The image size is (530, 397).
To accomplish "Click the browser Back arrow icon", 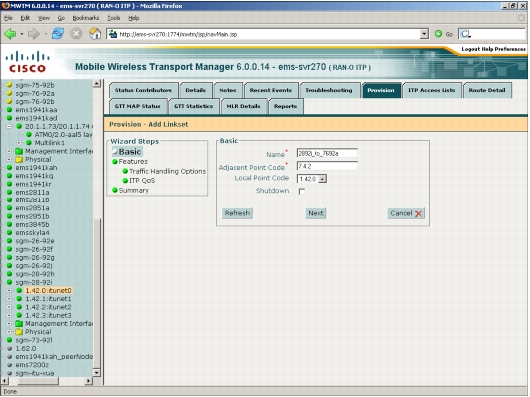I will point(10,34).
